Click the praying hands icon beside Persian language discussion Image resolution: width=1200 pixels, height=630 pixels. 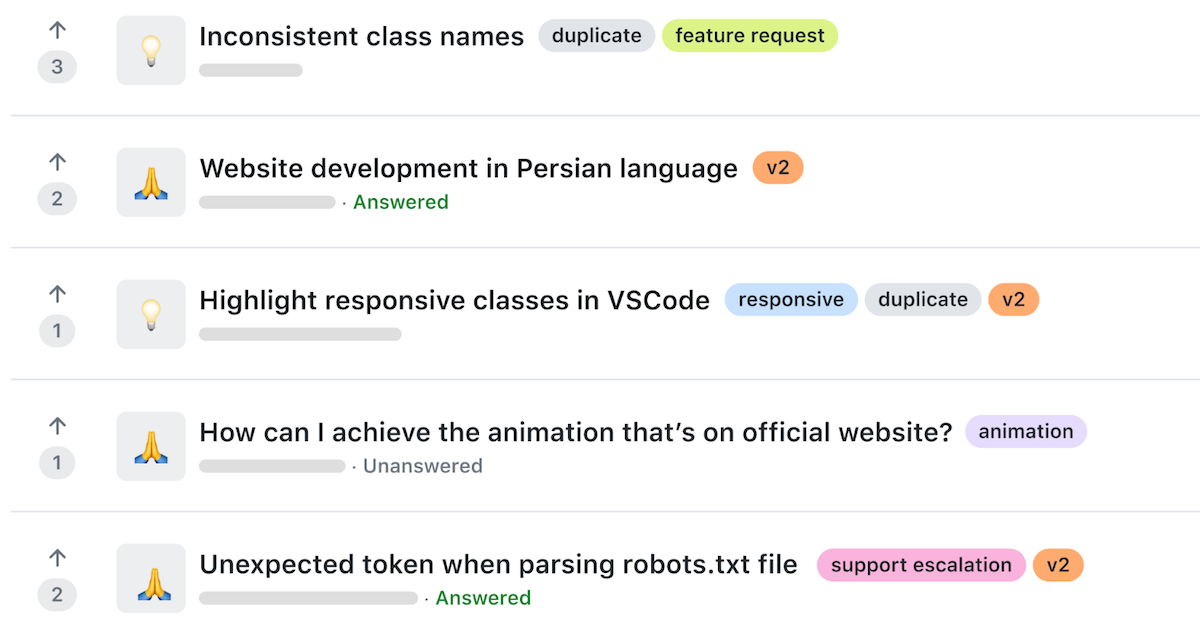point(150,182)
